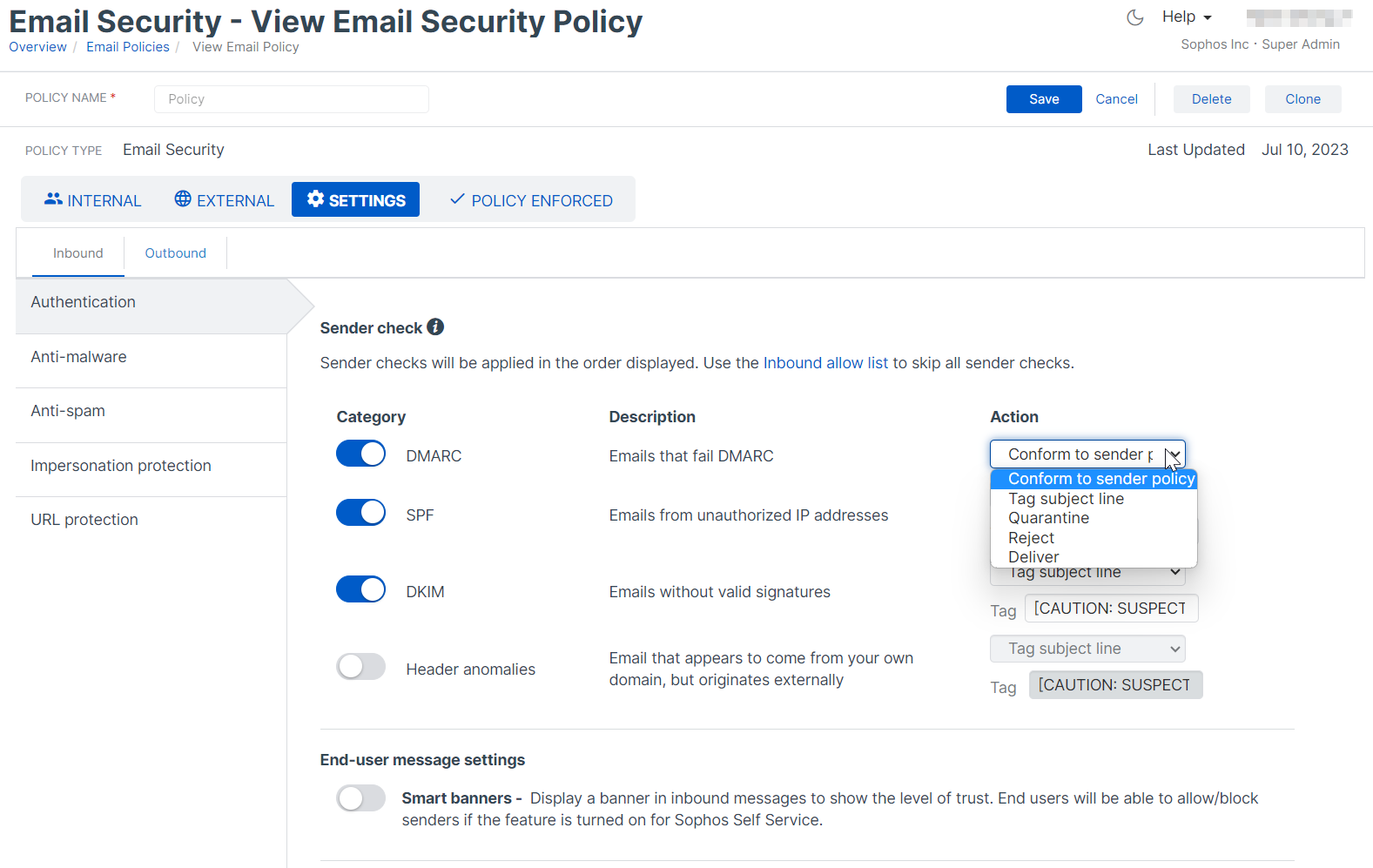The width and height of the screenshot is (1373, 868).
Task: Switch to the Outbound tab
Action: (x=175, y=253)
